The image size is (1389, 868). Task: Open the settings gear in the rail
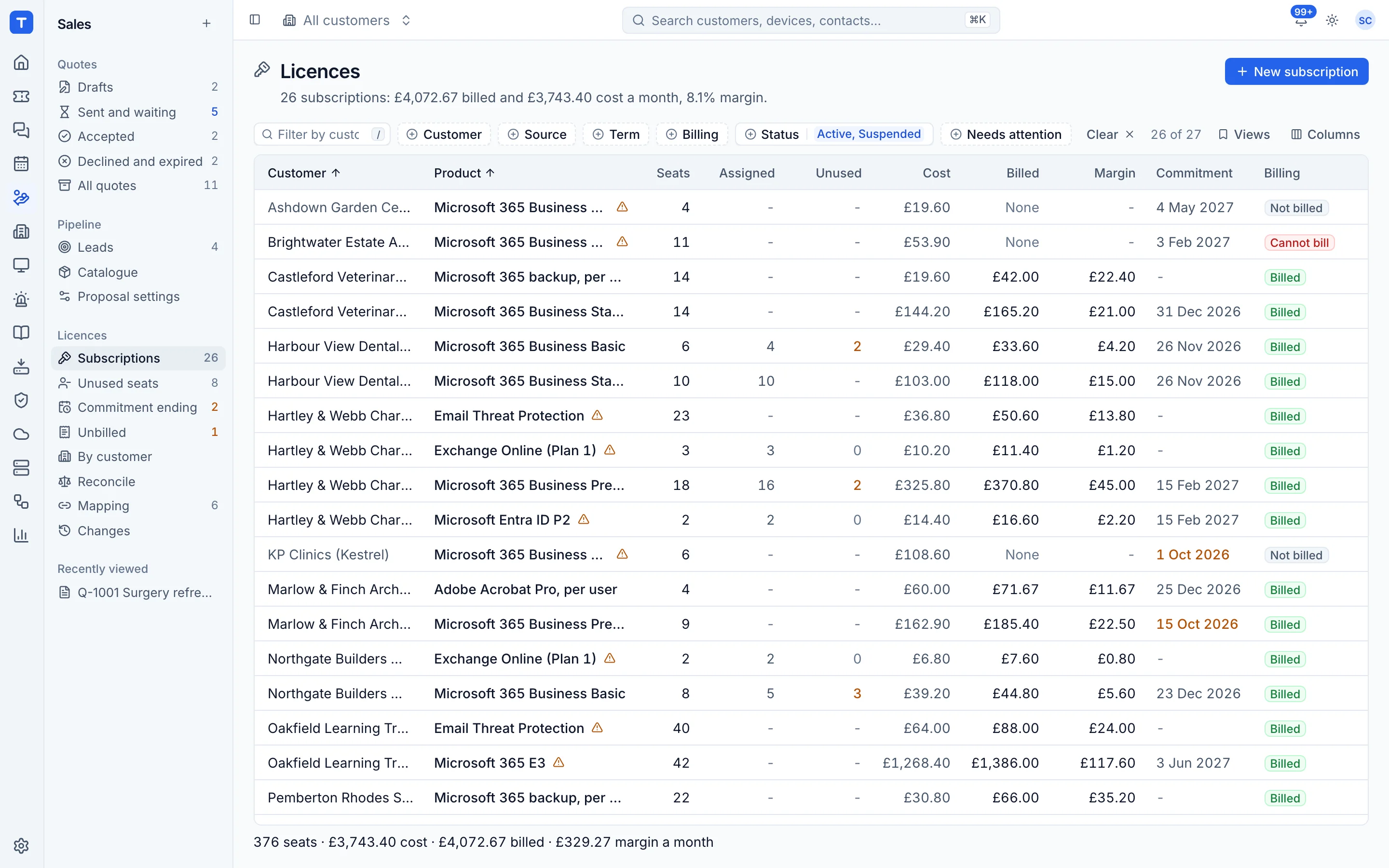[21, 846]
